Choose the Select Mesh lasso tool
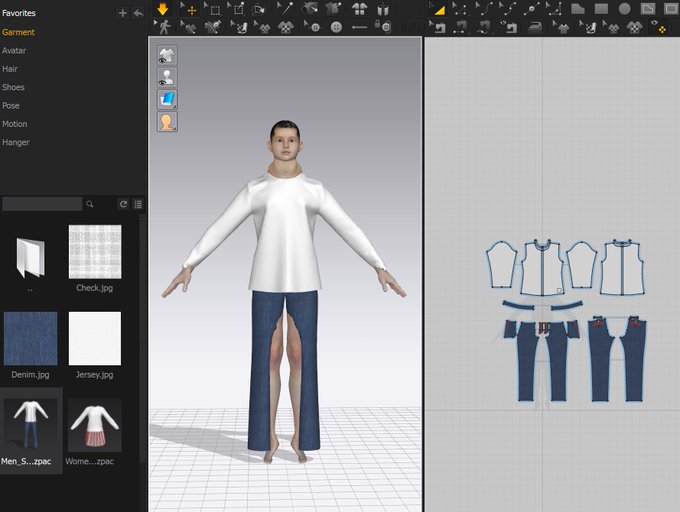The width and height of the screenshot is (680, 512). coord(237,9)
